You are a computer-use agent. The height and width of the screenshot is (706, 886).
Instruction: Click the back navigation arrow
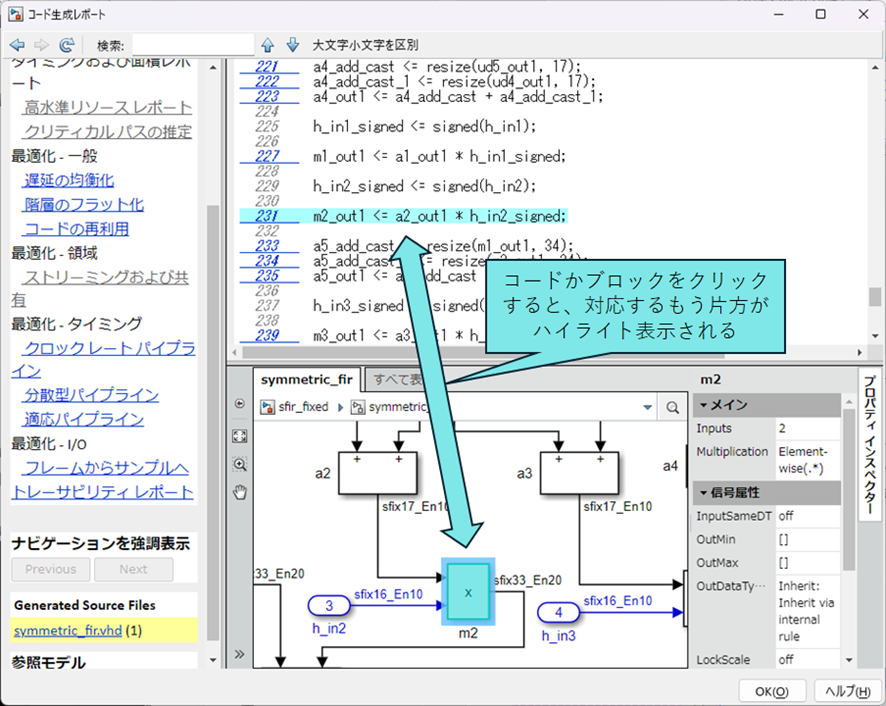point(17,45)
